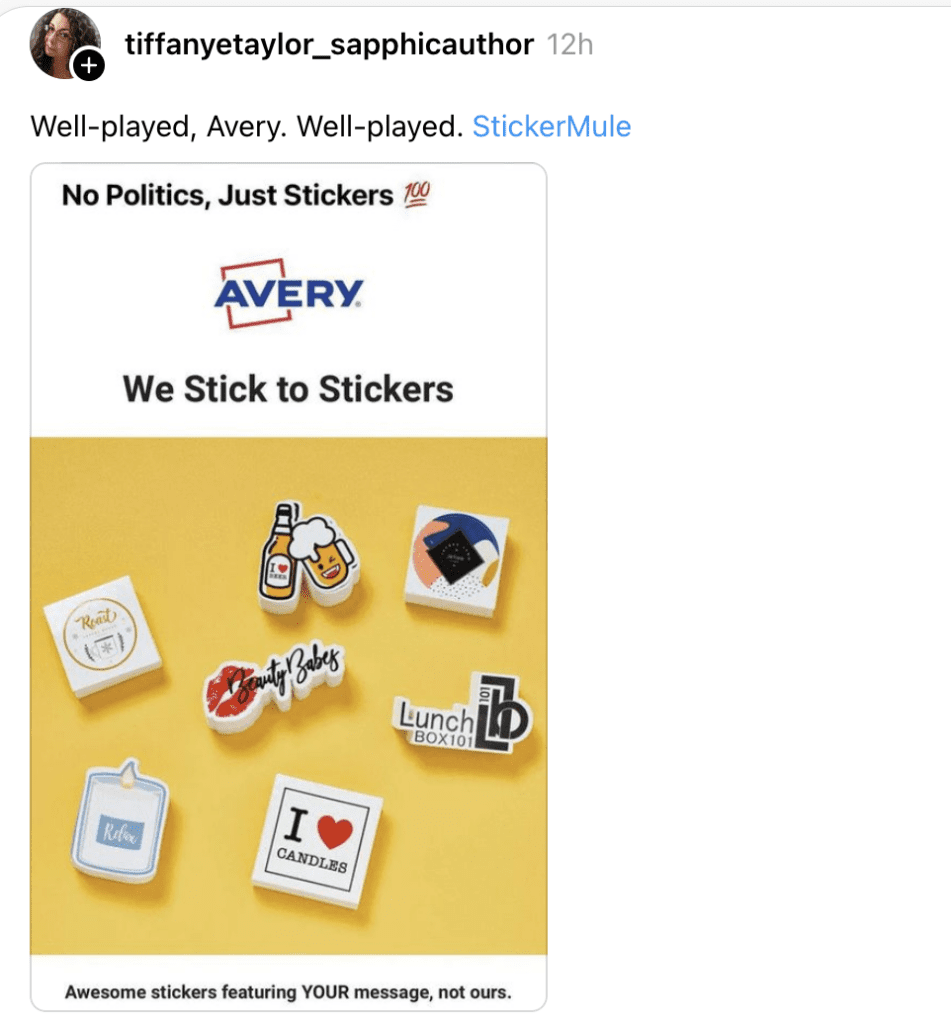Click the 12h timestamp
951x1024 pixels.
click(570, 44)
